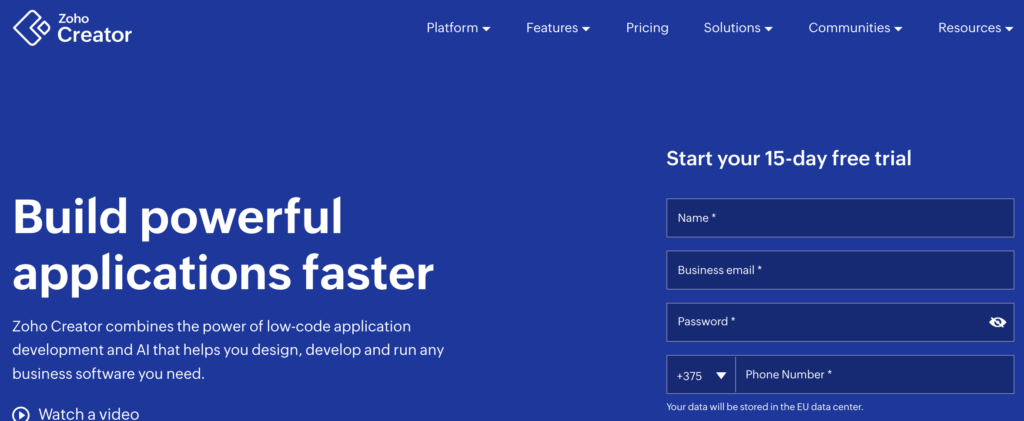Click the 'Build powerful applications faster' heading
1024x421 pixels.
tap(223, 244)
